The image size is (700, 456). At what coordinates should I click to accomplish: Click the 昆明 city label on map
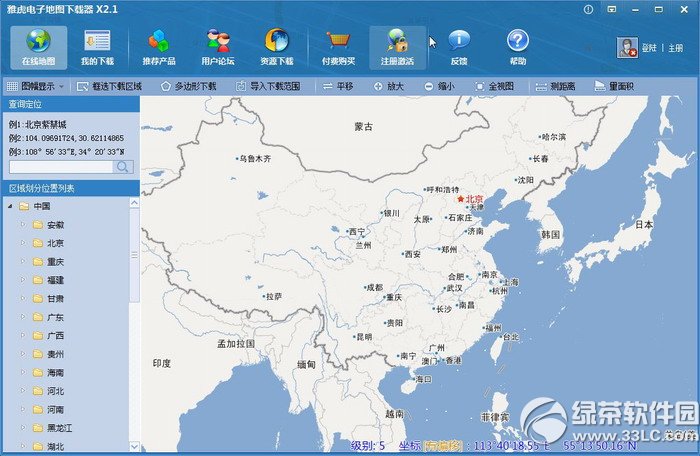click(364, 337)
